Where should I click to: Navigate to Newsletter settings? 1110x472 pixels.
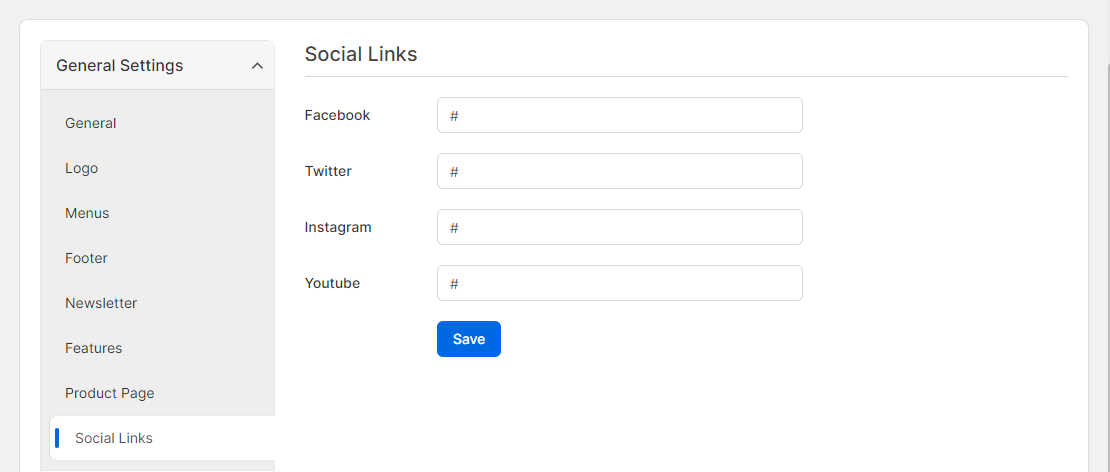point(101,303)
